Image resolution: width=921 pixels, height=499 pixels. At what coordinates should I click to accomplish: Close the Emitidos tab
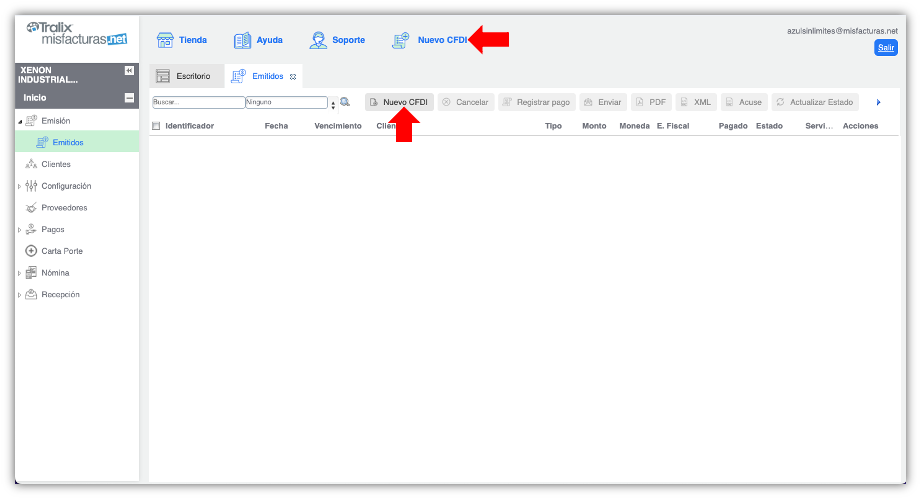[293, 77]
